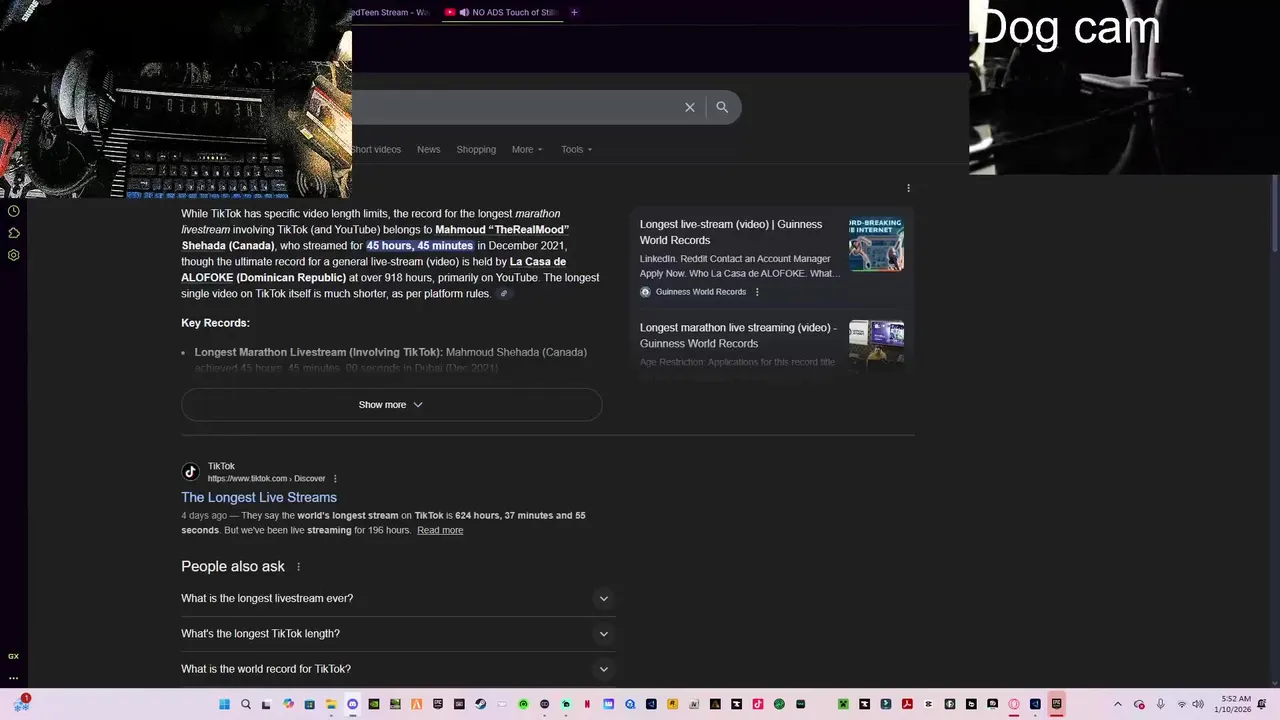Click the 'Key Records:' heading text
The width and height of the screenshot is (1280, 720).
pos(215,323)
